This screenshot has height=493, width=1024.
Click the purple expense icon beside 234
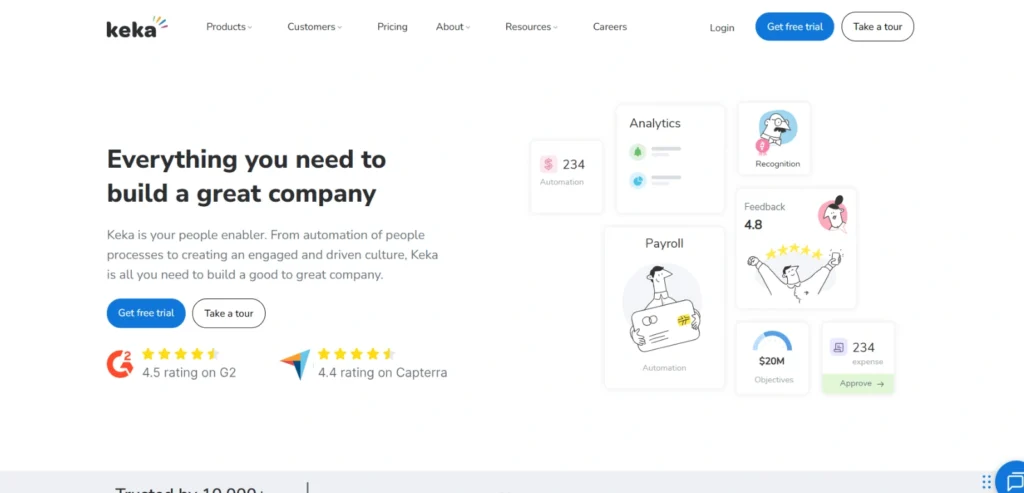[x=839, y=347]
